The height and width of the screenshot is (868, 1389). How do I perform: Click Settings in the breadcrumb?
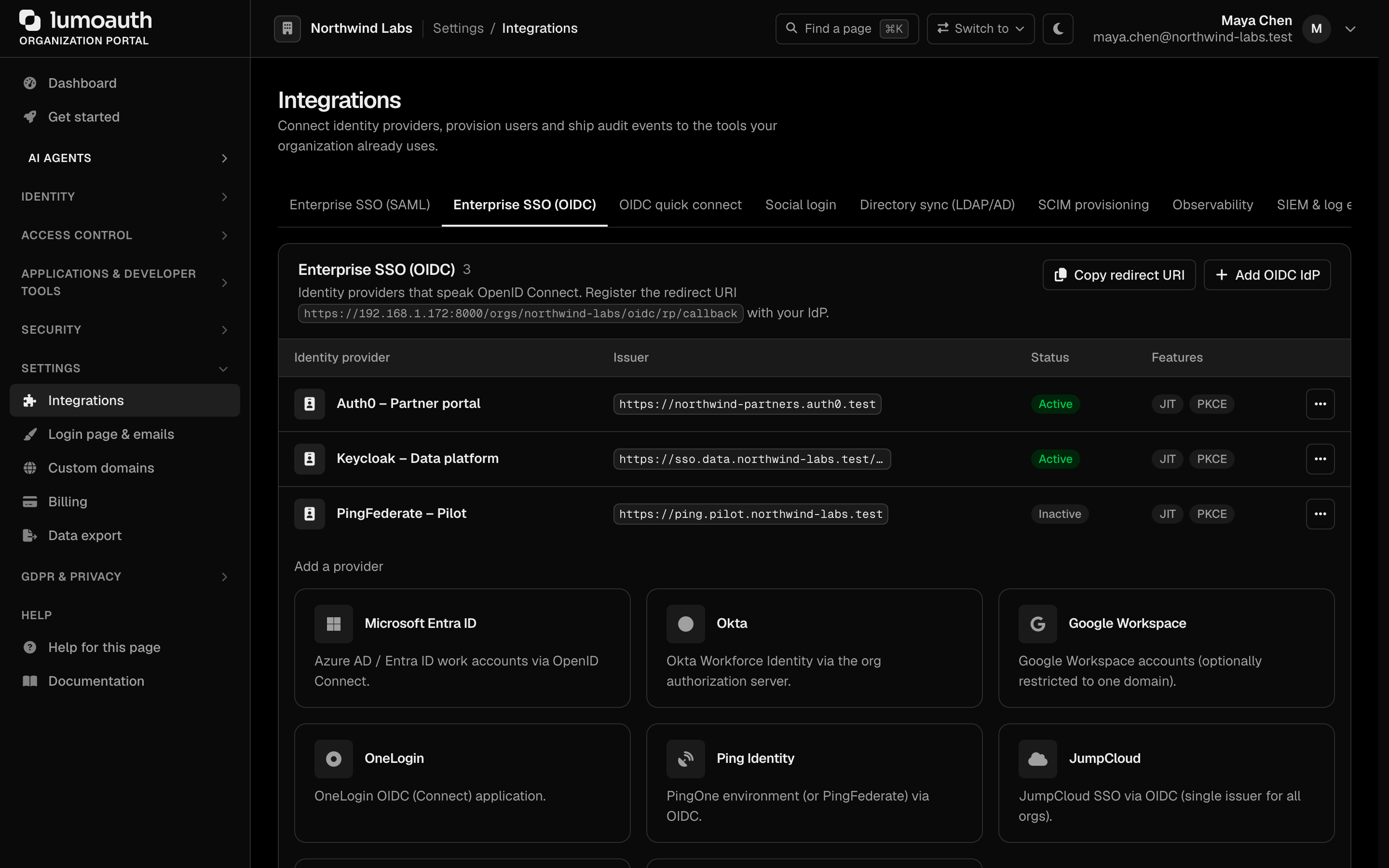458,28
